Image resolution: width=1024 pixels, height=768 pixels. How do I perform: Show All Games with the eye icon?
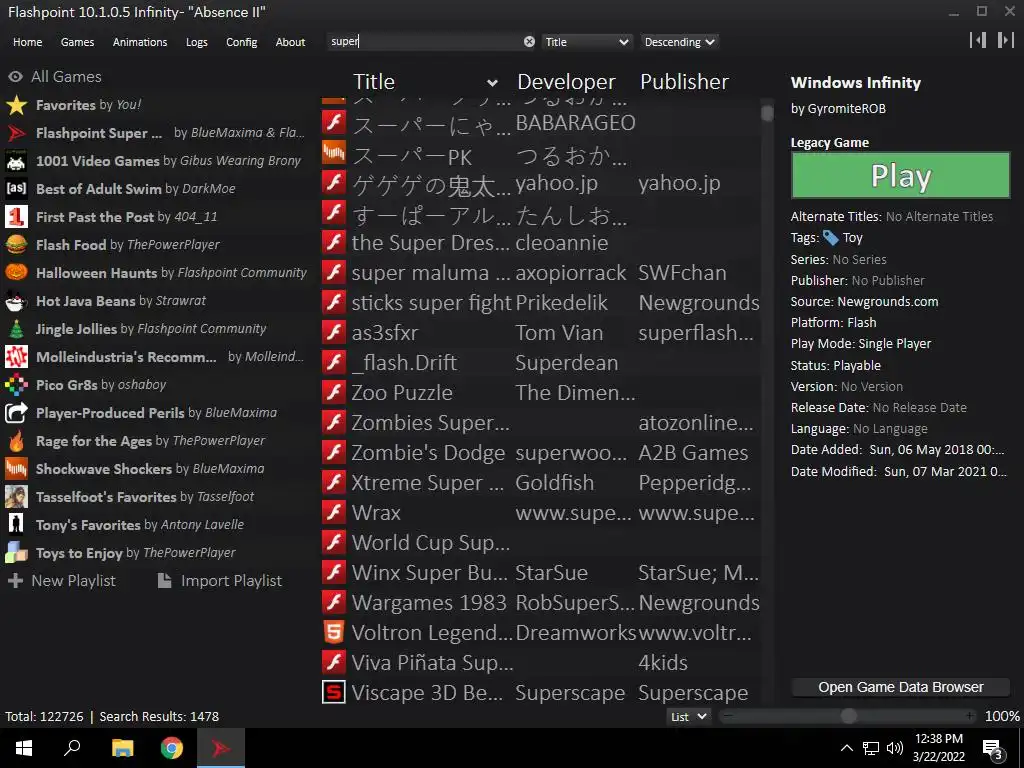15,76
